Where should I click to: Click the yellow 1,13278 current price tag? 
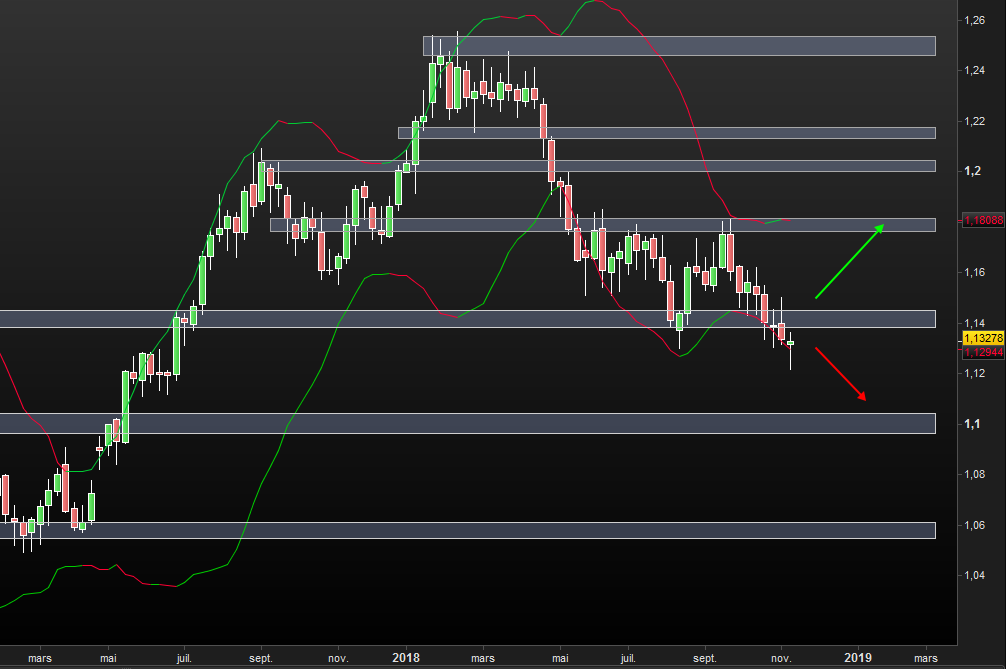click(984, 338)
